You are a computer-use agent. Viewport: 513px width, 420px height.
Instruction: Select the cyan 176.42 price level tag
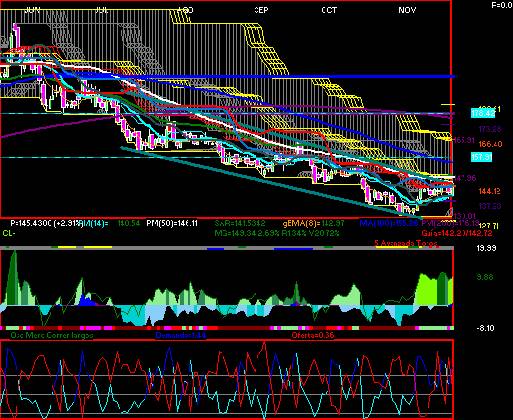[483, 113]
